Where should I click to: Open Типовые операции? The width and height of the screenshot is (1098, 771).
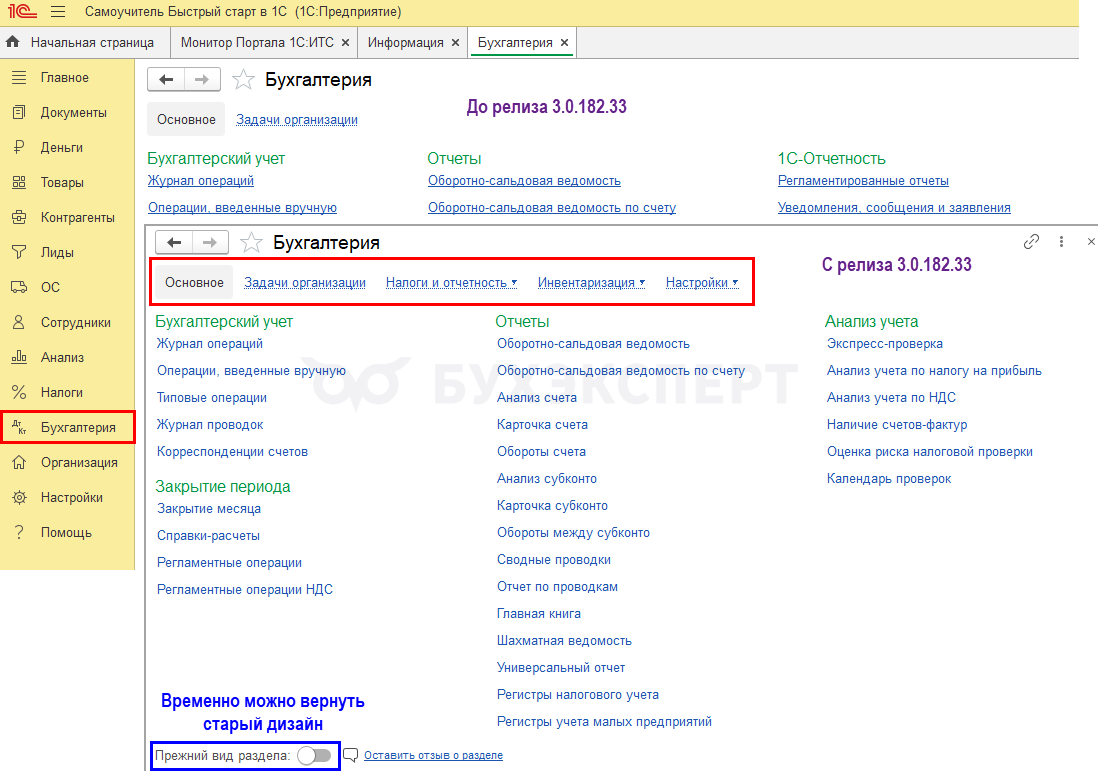(x=211, y=398)
